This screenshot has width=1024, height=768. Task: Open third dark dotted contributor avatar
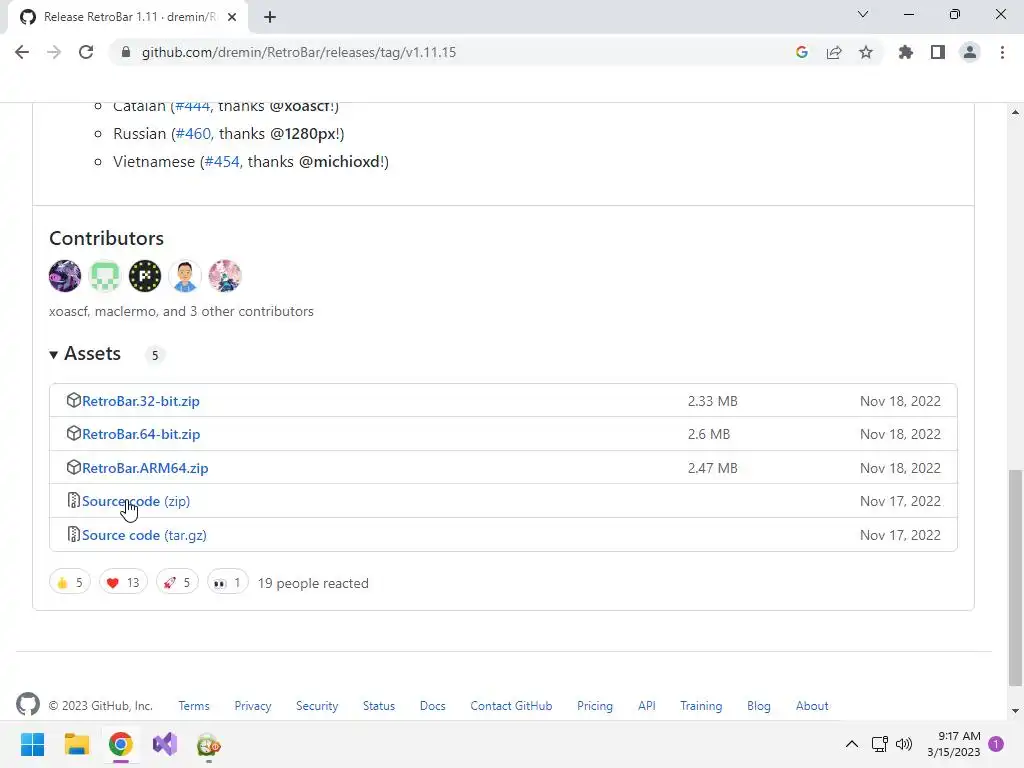[144, 276]
